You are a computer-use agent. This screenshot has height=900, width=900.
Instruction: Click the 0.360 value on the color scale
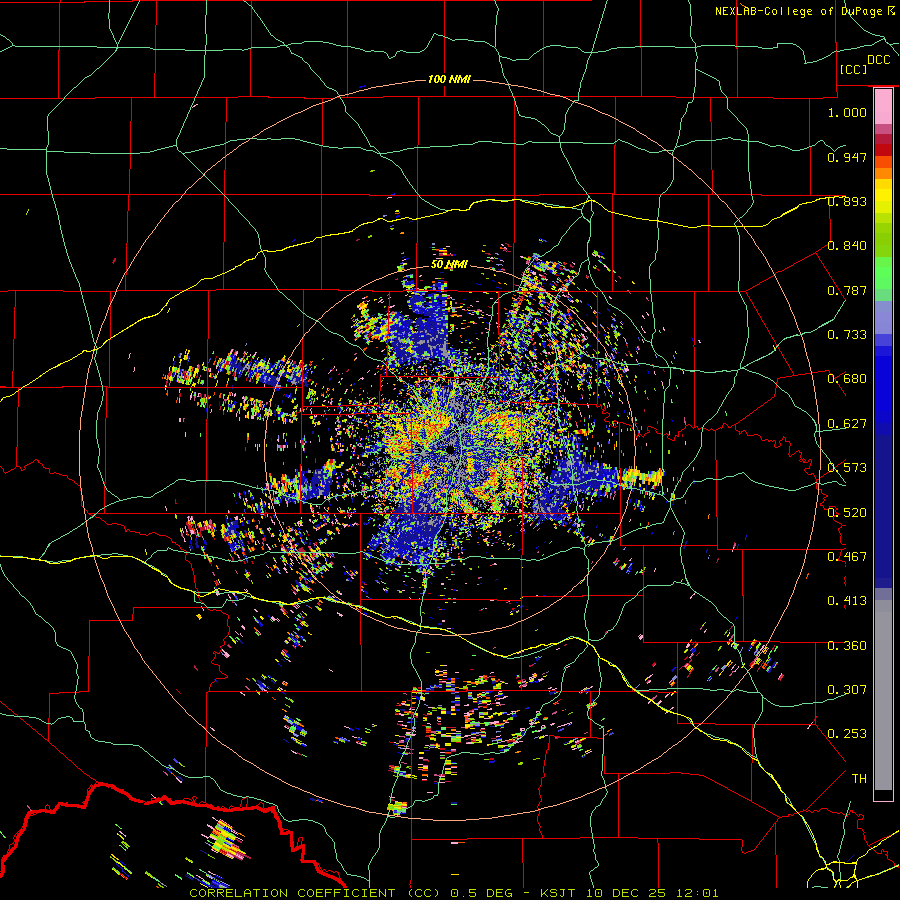coord(847,646)
